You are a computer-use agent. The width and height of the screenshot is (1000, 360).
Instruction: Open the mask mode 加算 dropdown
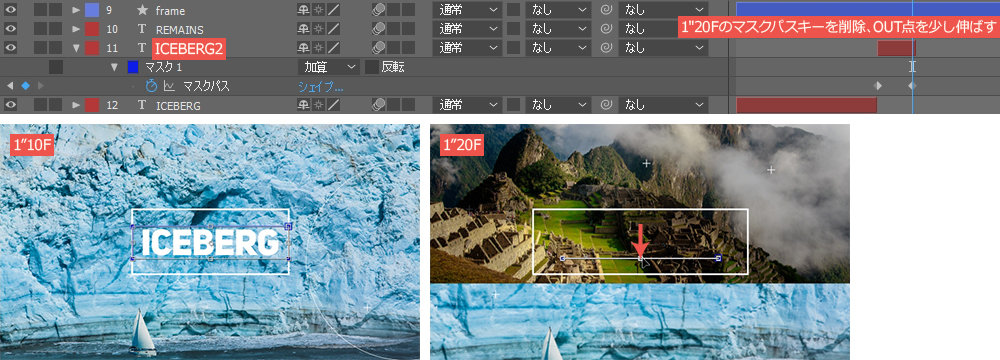pos(328,67)
